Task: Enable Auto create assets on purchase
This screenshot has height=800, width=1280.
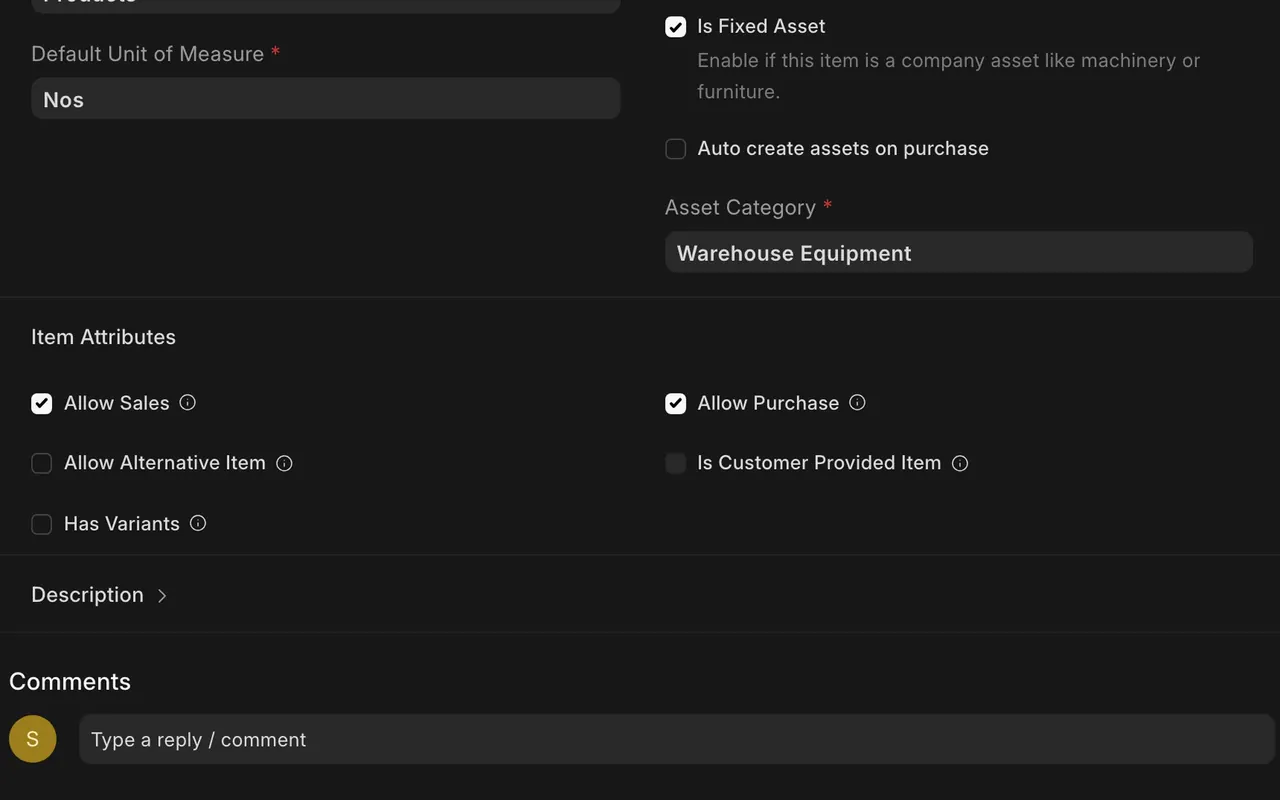Action: point(676,149)
